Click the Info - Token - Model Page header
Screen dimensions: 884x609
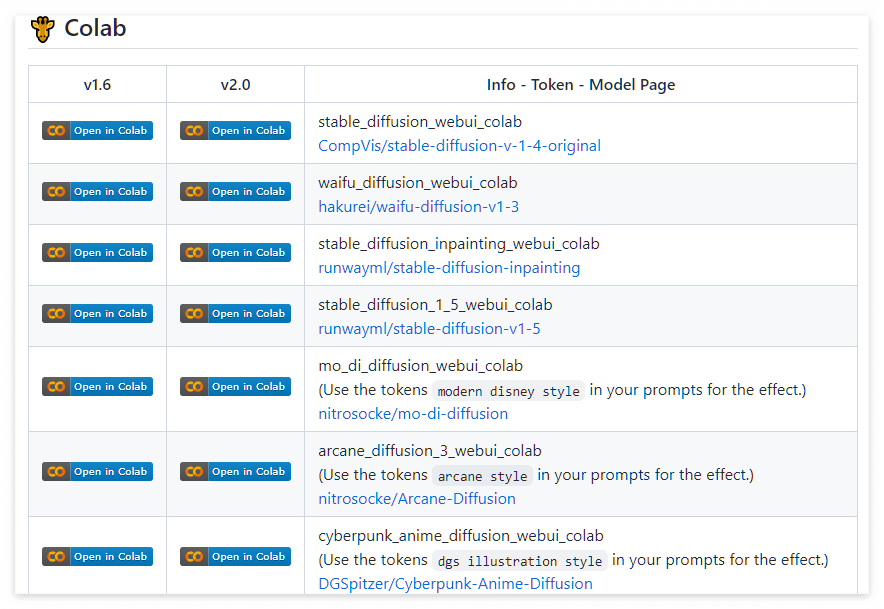coord(581,85)
